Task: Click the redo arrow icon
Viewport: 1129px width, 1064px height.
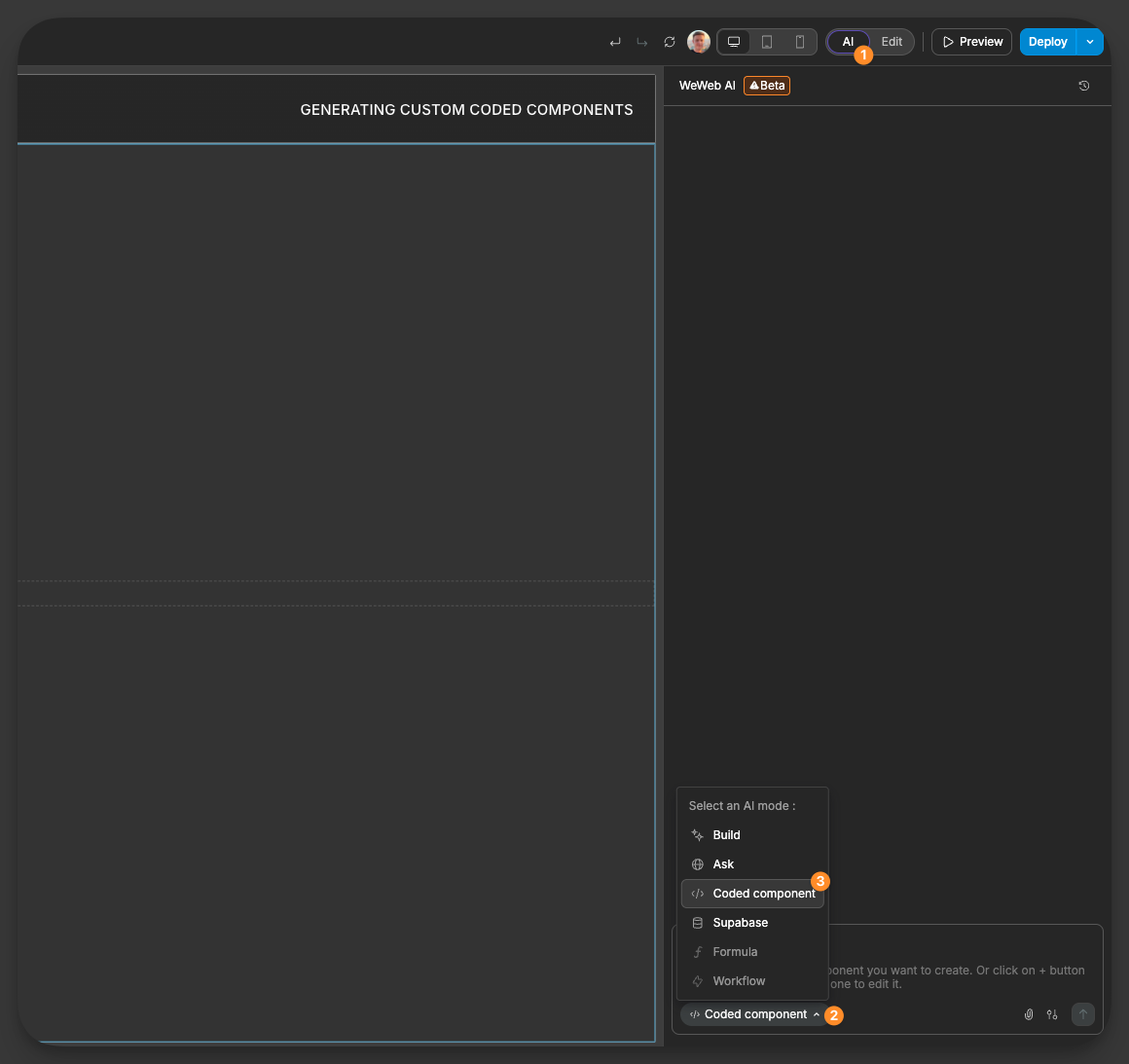Action: click(x=642, y=42)
